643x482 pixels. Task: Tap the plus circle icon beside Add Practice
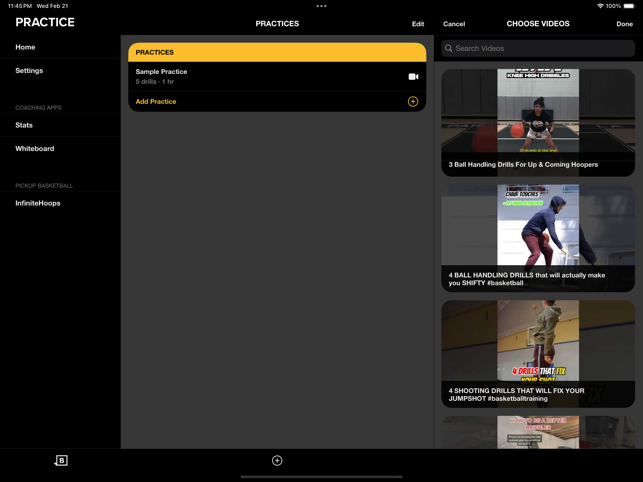click(413, 101)
